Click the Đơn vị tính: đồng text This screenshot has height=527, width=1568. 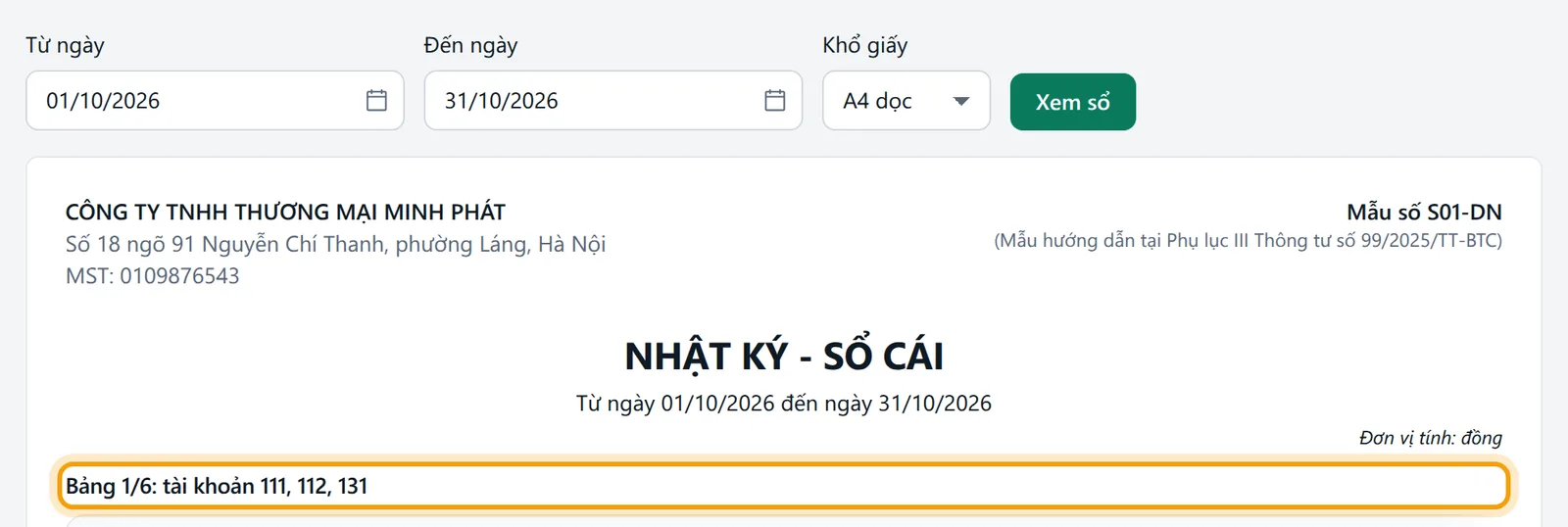click(x=1430, y=438)
